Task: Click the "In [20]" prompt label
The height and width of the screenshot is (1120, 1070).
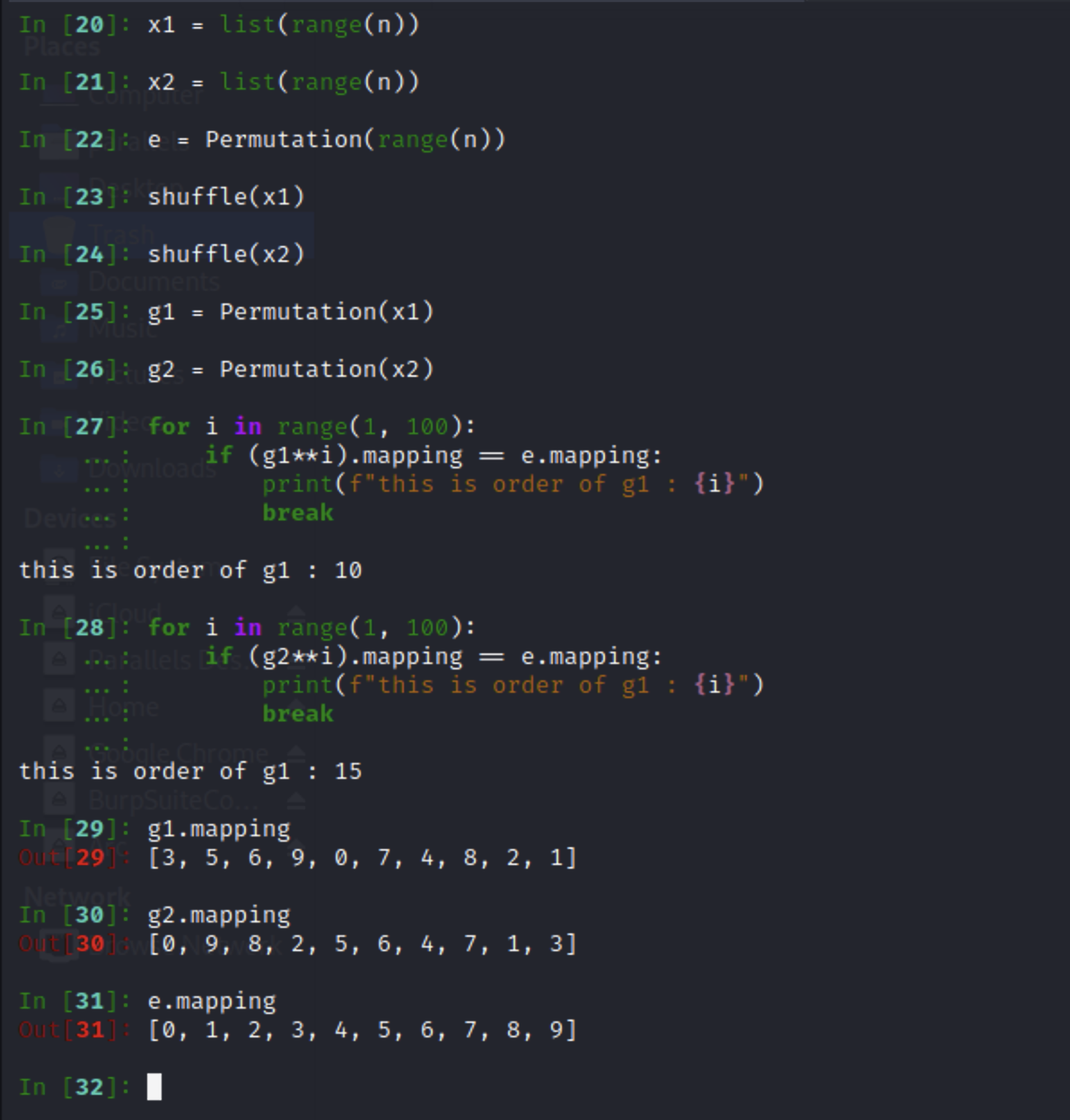Action: (75, 24)
